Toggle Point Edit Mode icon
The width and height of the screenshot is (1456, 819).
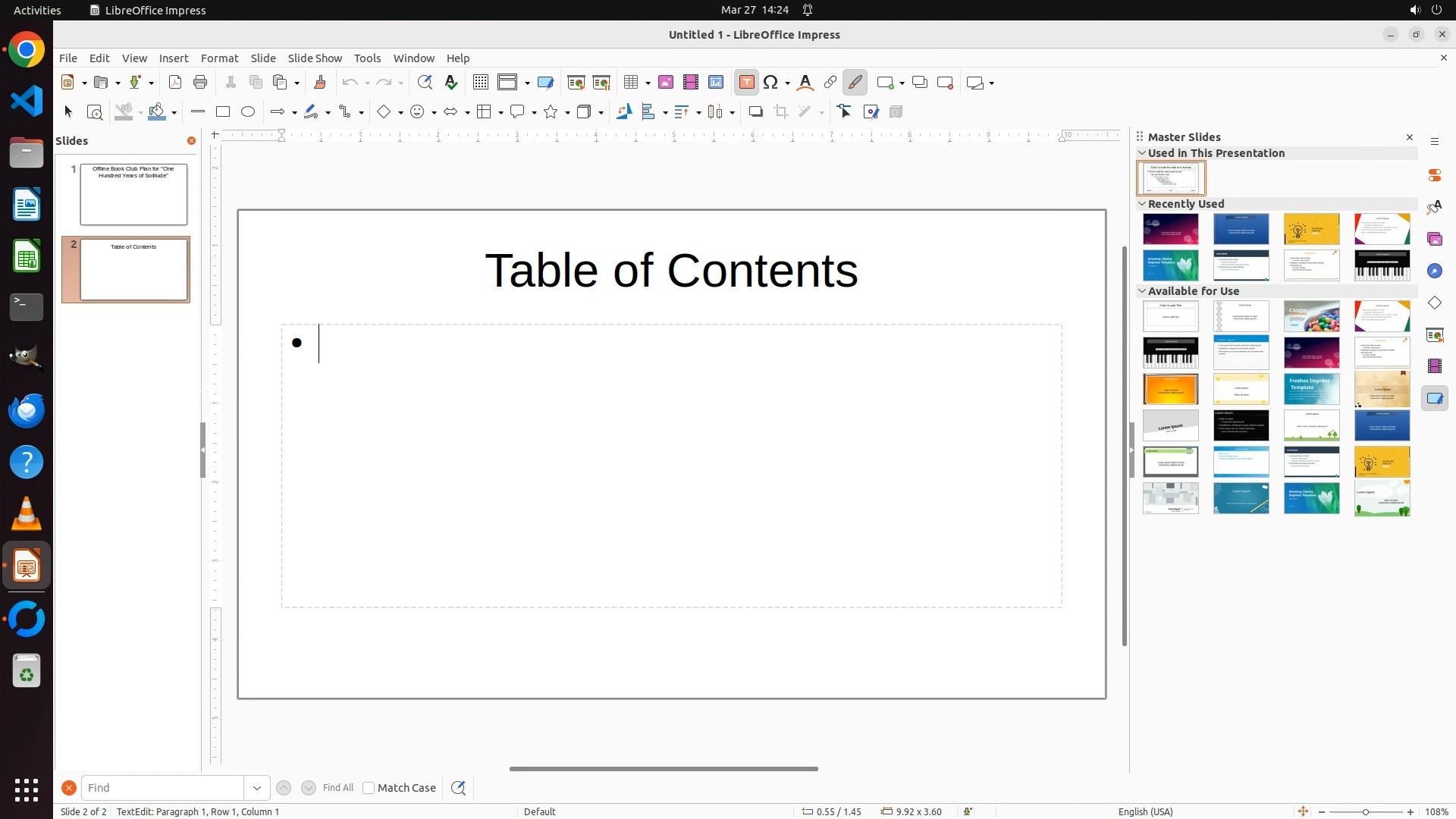click(845, 112)
